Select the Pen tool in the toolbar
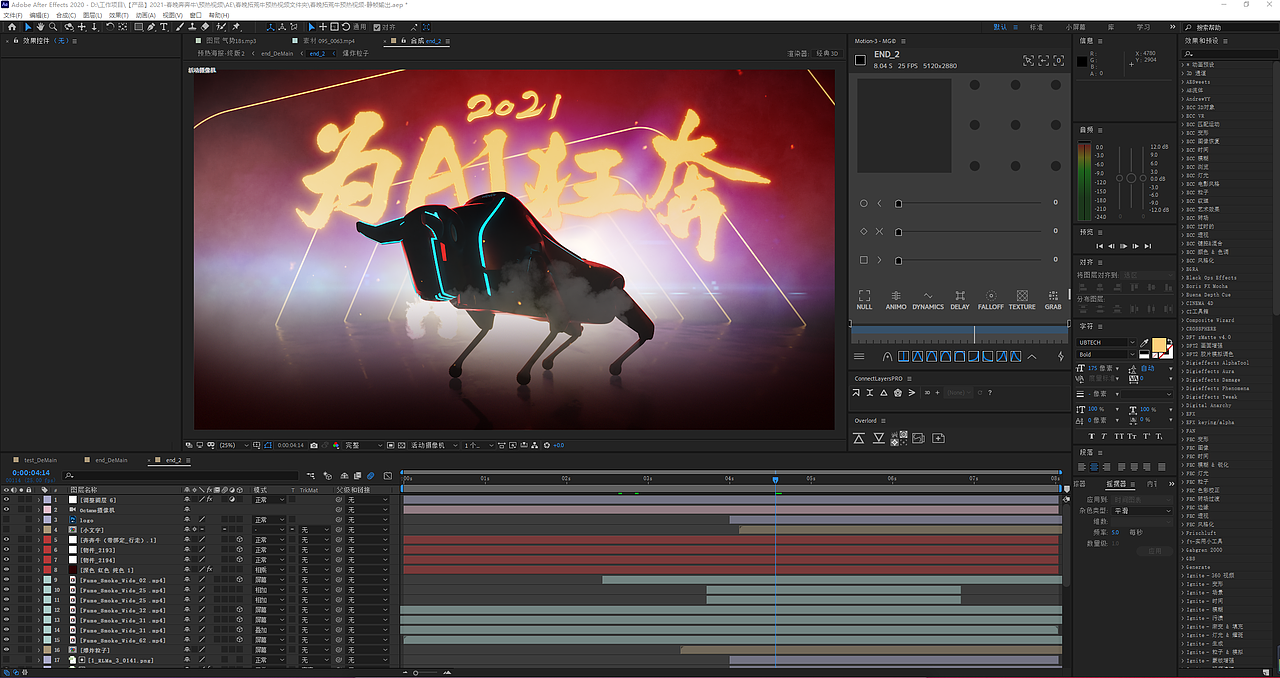1280x678 pixels. pyautogui.click(x=151, y=27)
